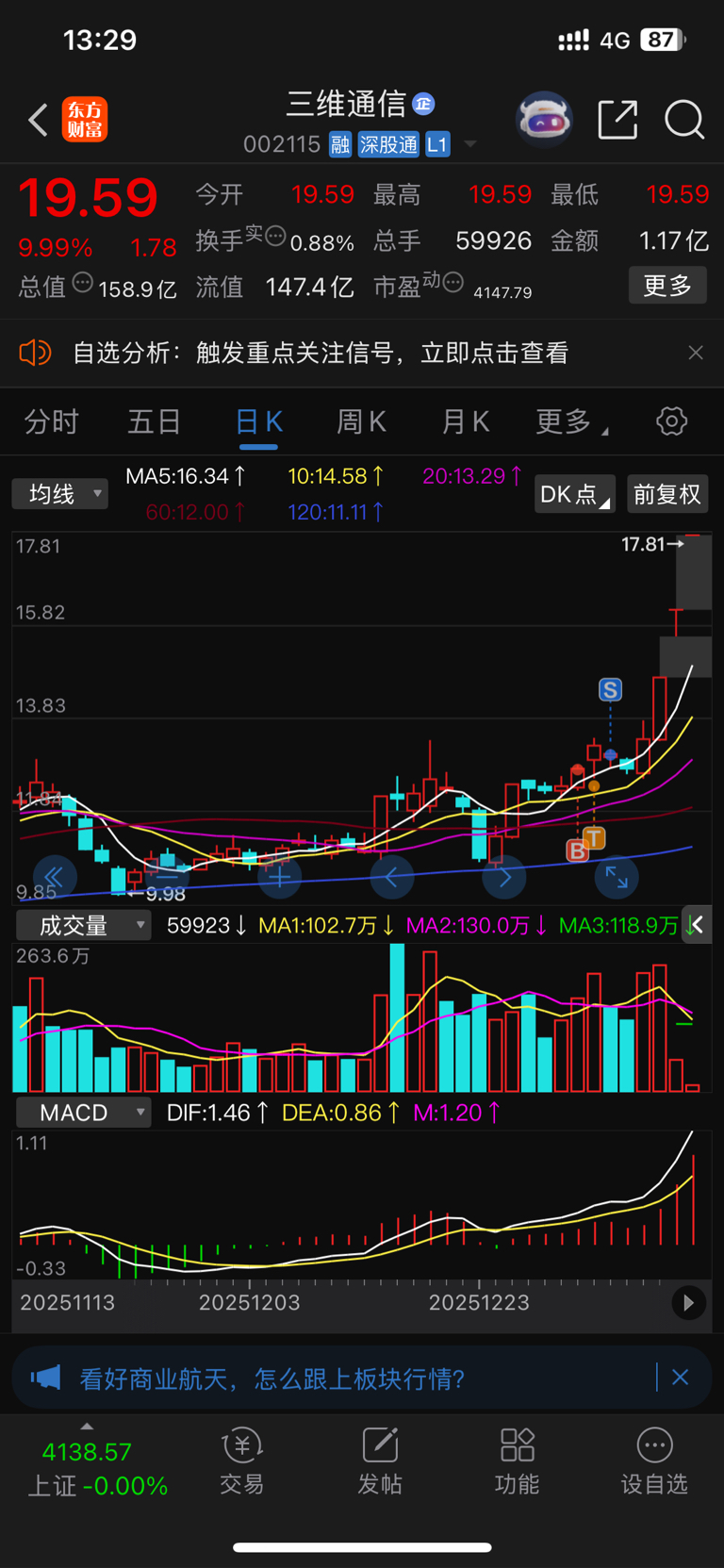This screenshot has width=724, height=1568.
Task: Switch to 五日 tab
Action: pos(155,421)
